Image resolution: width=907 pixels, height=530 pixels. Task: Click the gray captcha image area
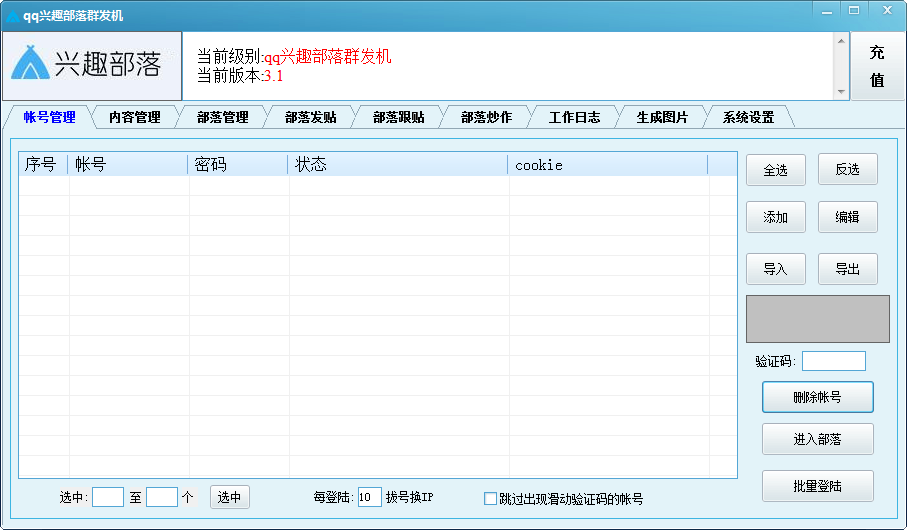817,319
